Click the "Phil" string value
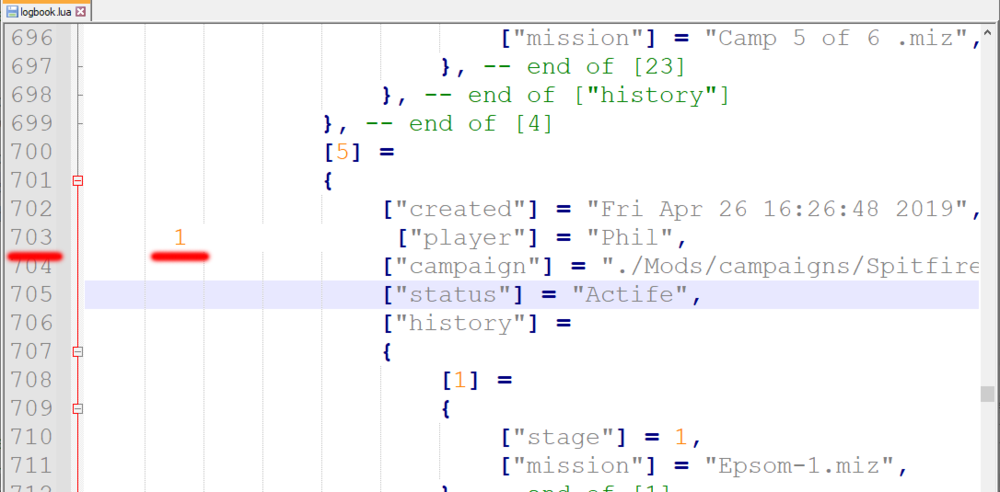The image size is (1000, 492). coord(631,239)
